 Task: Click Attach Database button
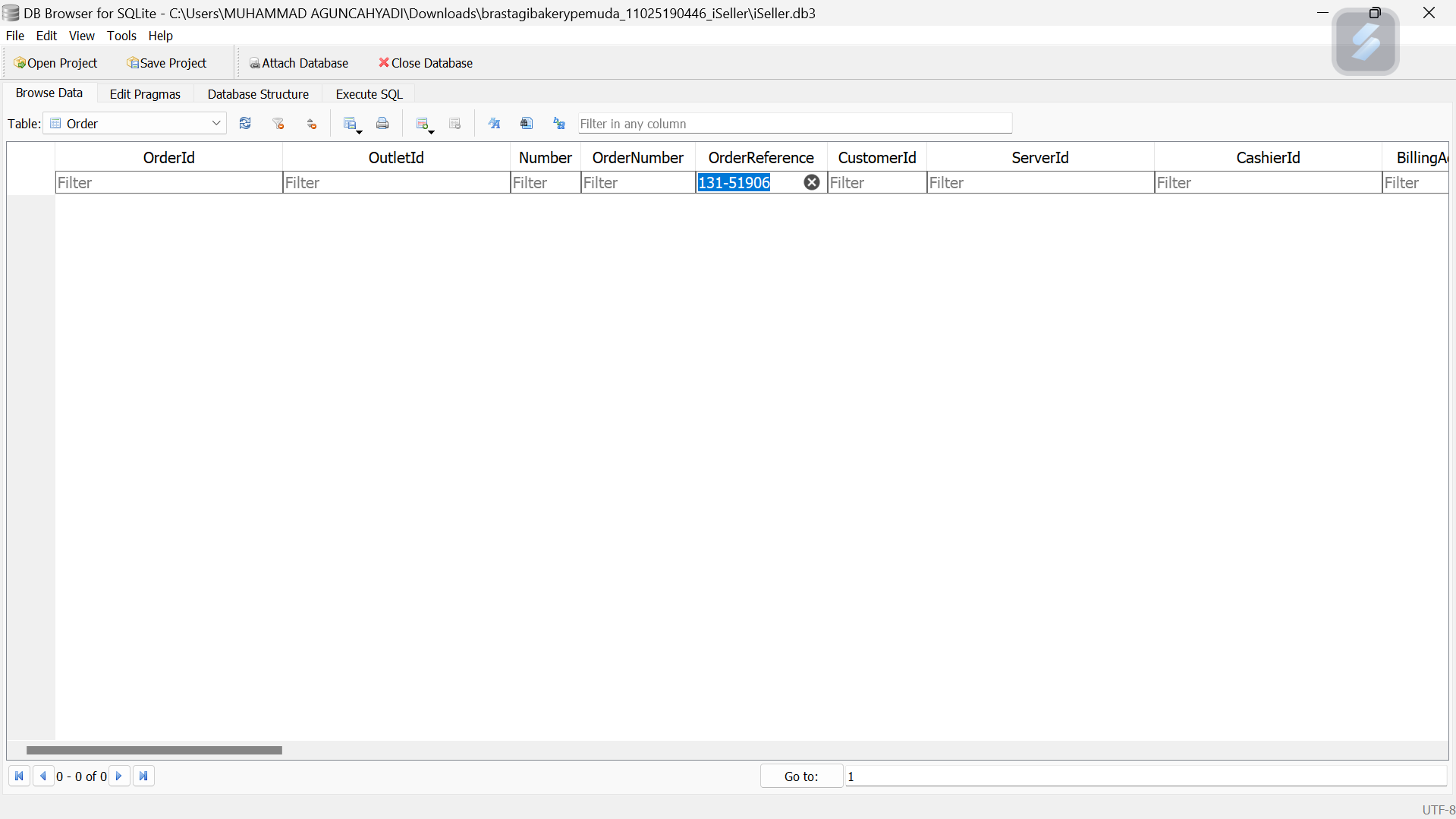[x=299, y=63]
